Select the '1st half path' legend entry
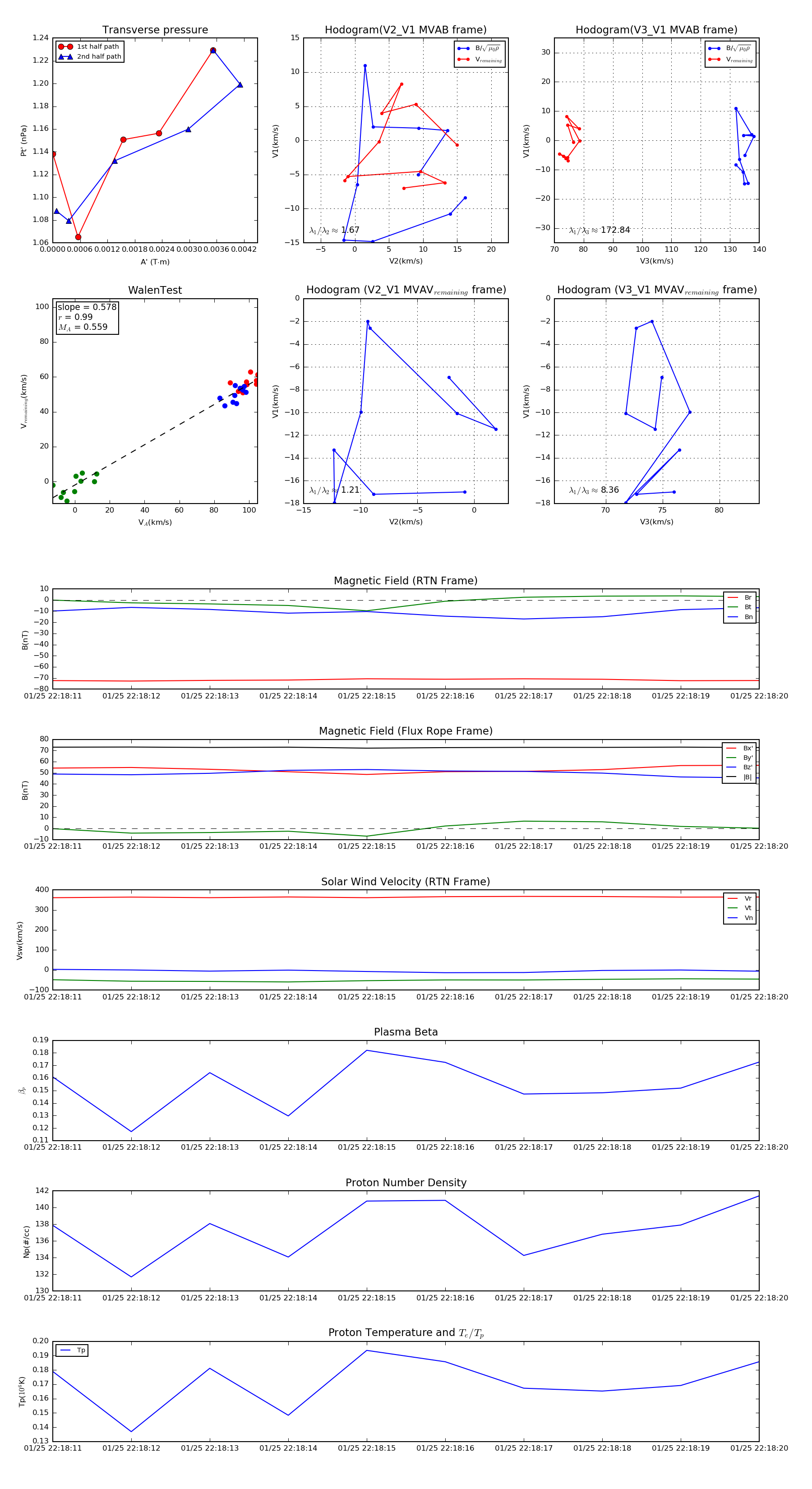812x1489 pixels. click(90, 47)
